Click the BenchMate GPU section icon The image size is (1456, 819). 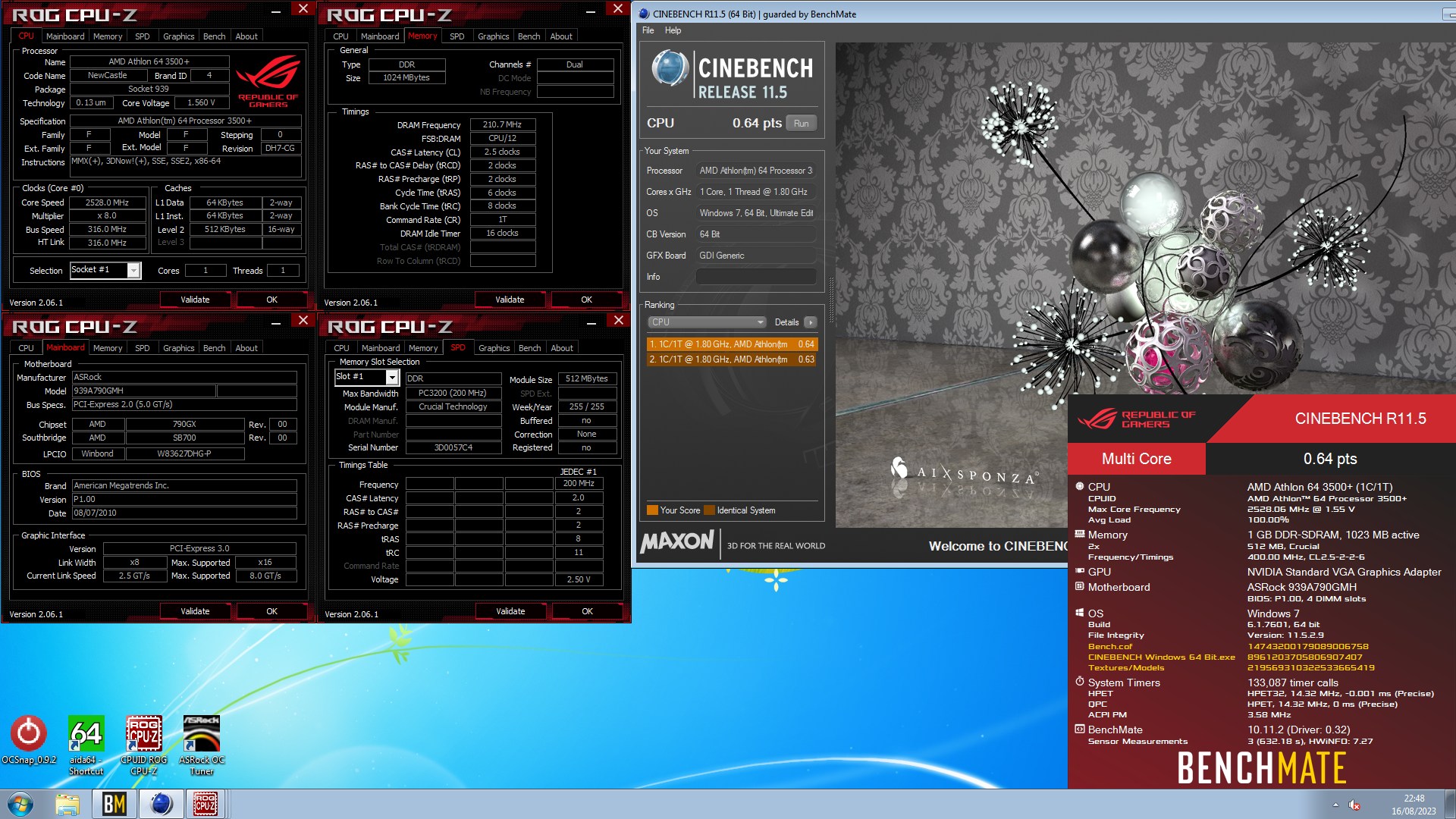pyautogui.click(x=1080, y=571)
